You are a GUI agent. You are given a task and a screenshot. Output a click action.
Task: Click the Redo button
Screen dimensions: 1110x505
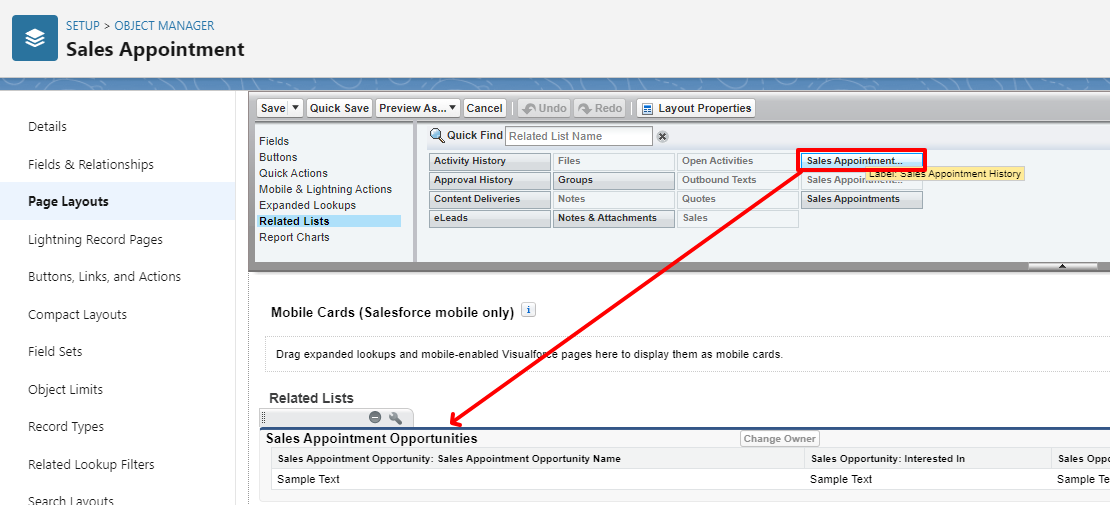(600, 108)
